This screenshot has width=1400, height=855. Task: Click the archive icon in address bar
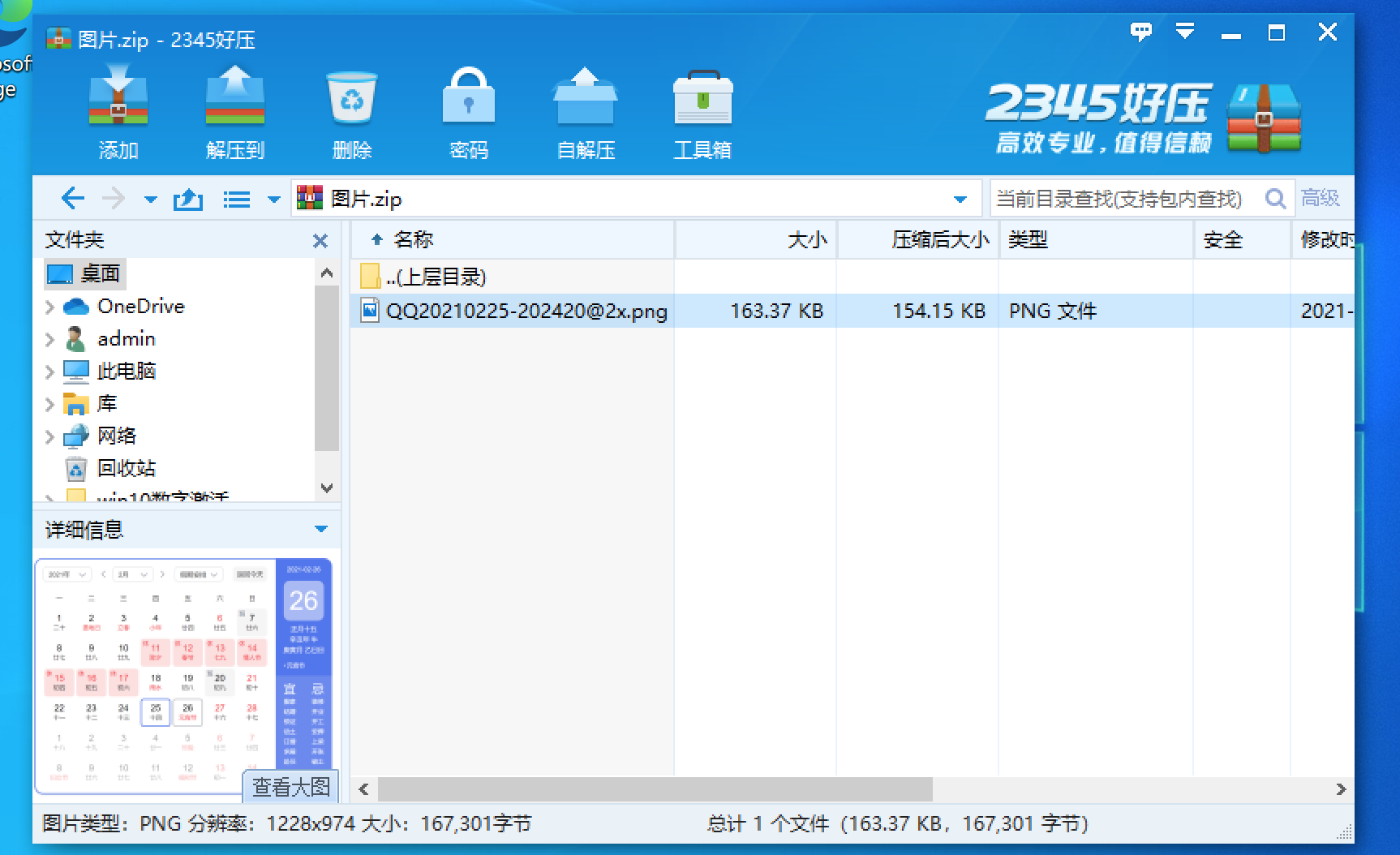pos(310,198)
